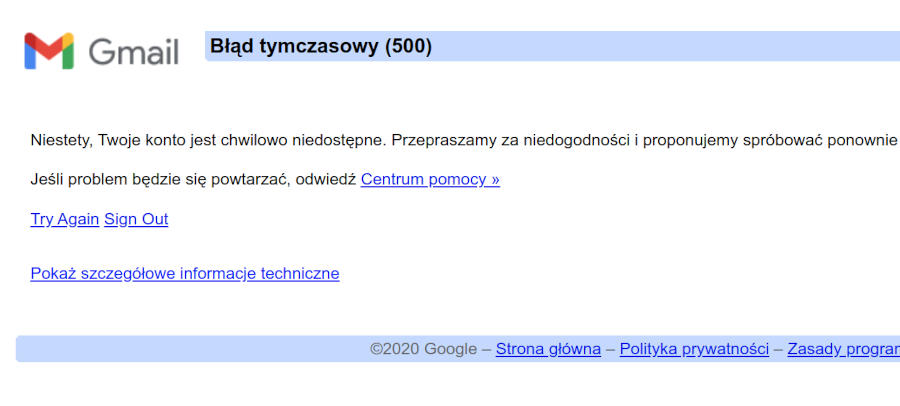Open the Zasady program footer link
Image resolution: width=900 pixels, height=406 pixels.
pos(844,349)
